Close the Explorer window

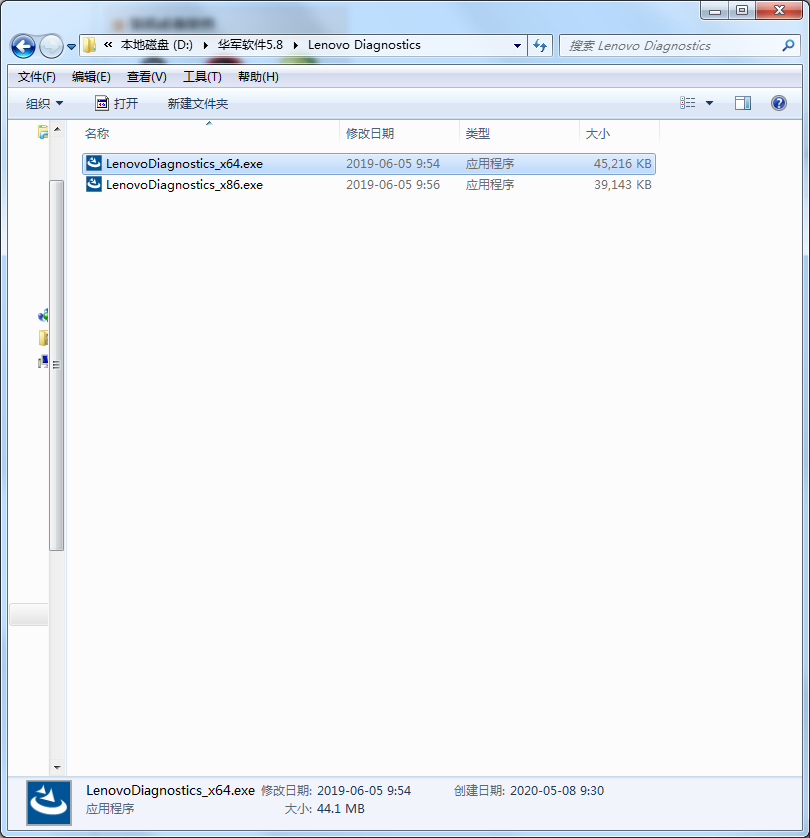pos(779,10)
